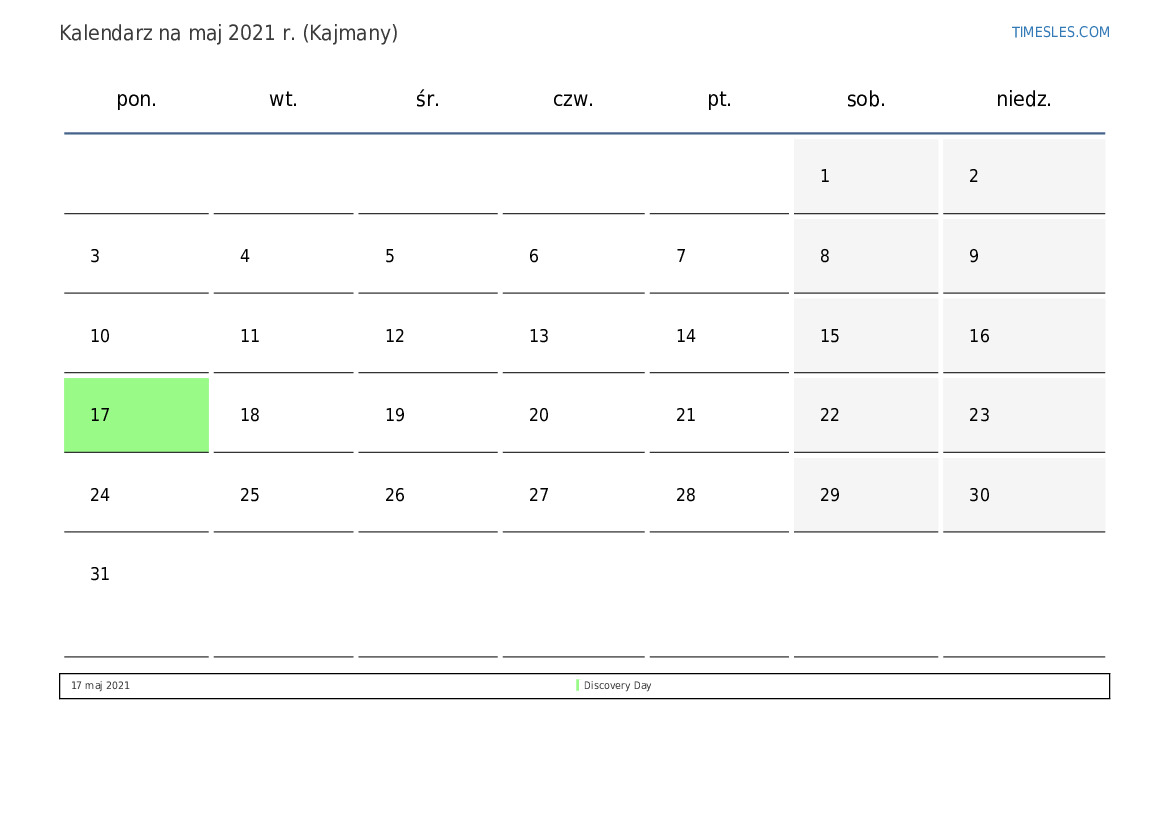Click day 16 in the calendar
Viewport: 1169px width, 827px height.
point(1024,336)
